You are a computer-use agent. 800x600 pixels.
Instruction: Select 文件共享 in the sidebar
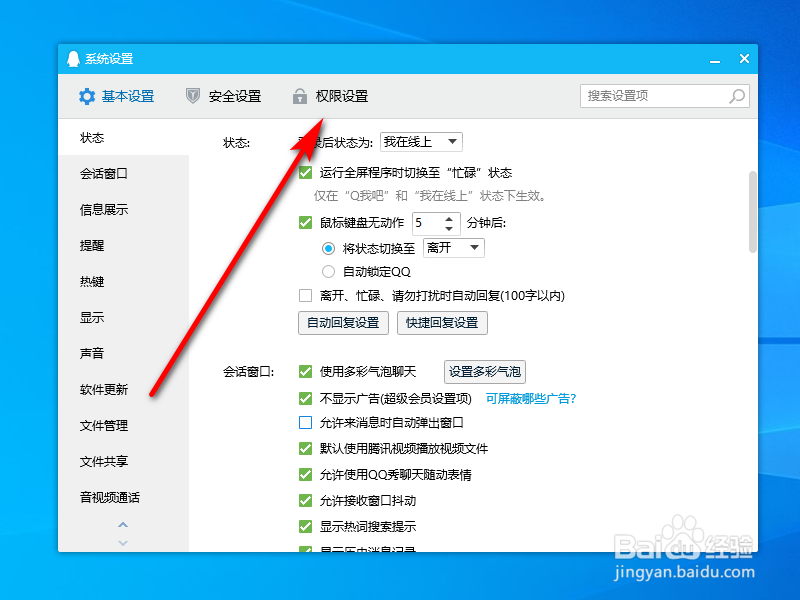(x=123, y=461)
